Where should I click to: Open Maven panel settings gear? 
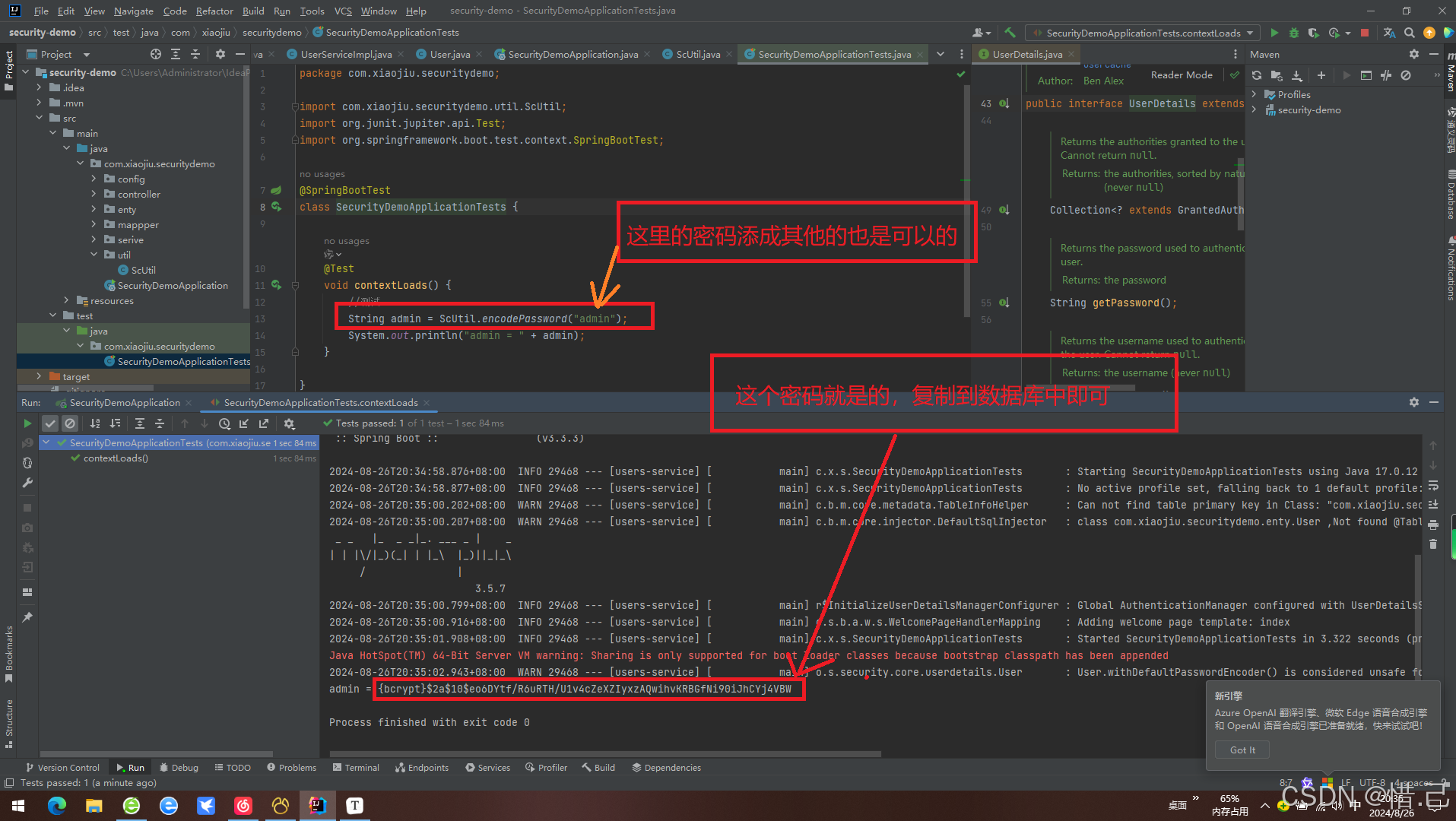[1414, 54]
